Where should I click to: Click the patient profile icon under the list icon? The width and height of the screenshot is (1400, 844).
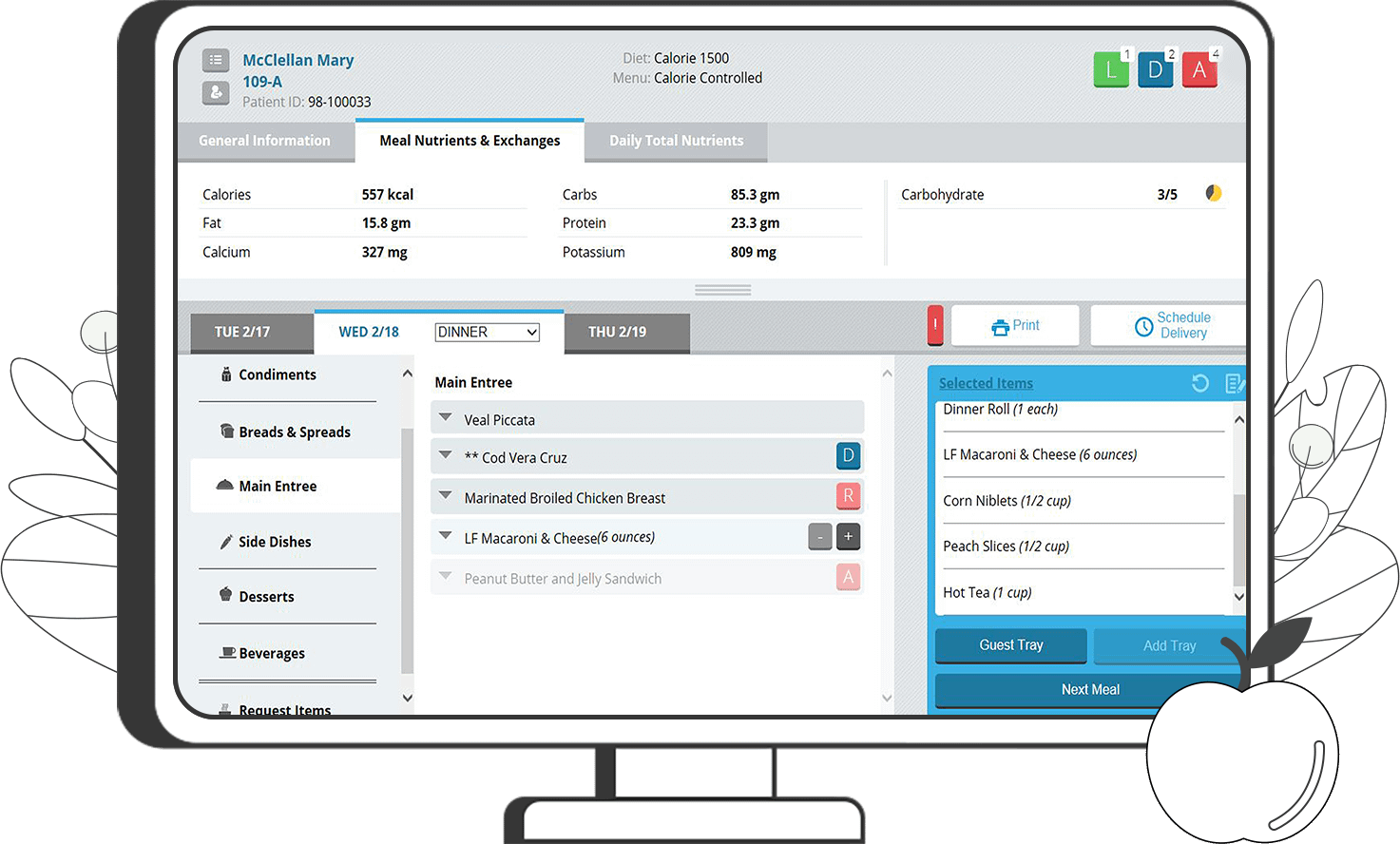coord(216,93)
